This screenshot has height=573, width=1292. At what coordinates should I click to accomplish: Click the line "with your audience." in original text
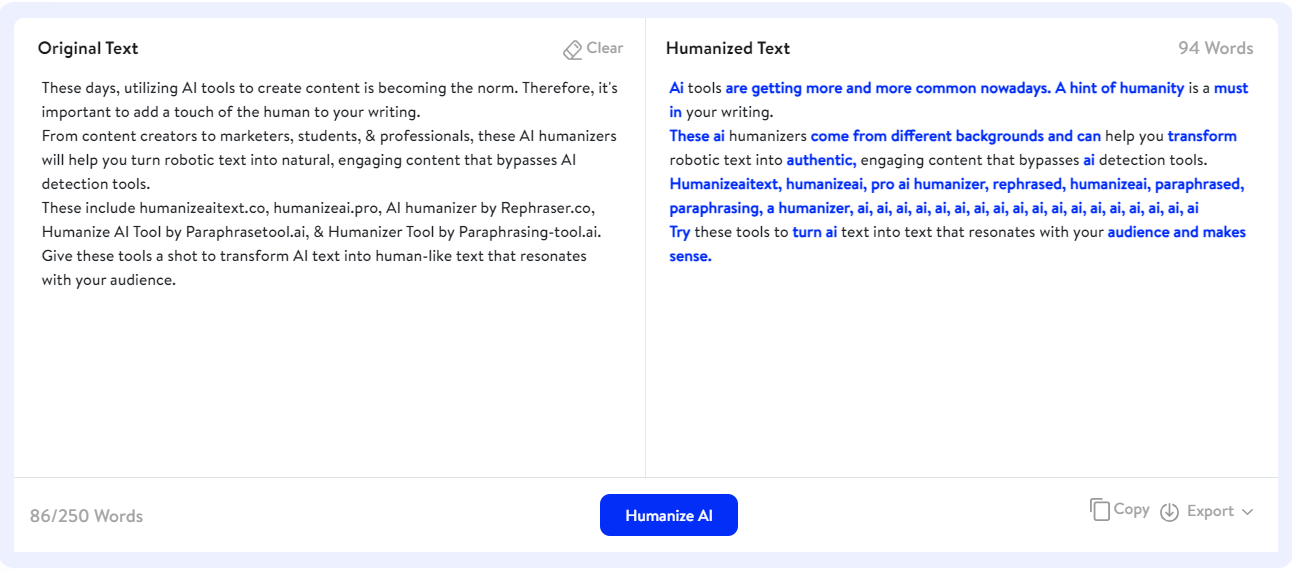click(x=109, y=280)
